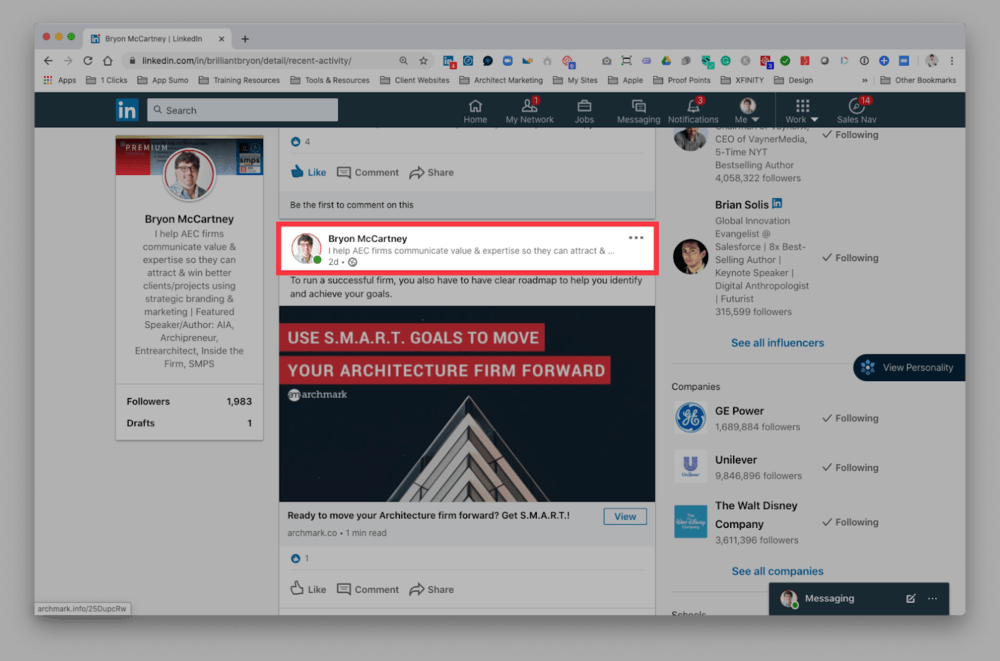Toggle Following for GE Power
The width and height of the screenshot is (1000, 661).
pyautogui.click(x=851, y=419)
